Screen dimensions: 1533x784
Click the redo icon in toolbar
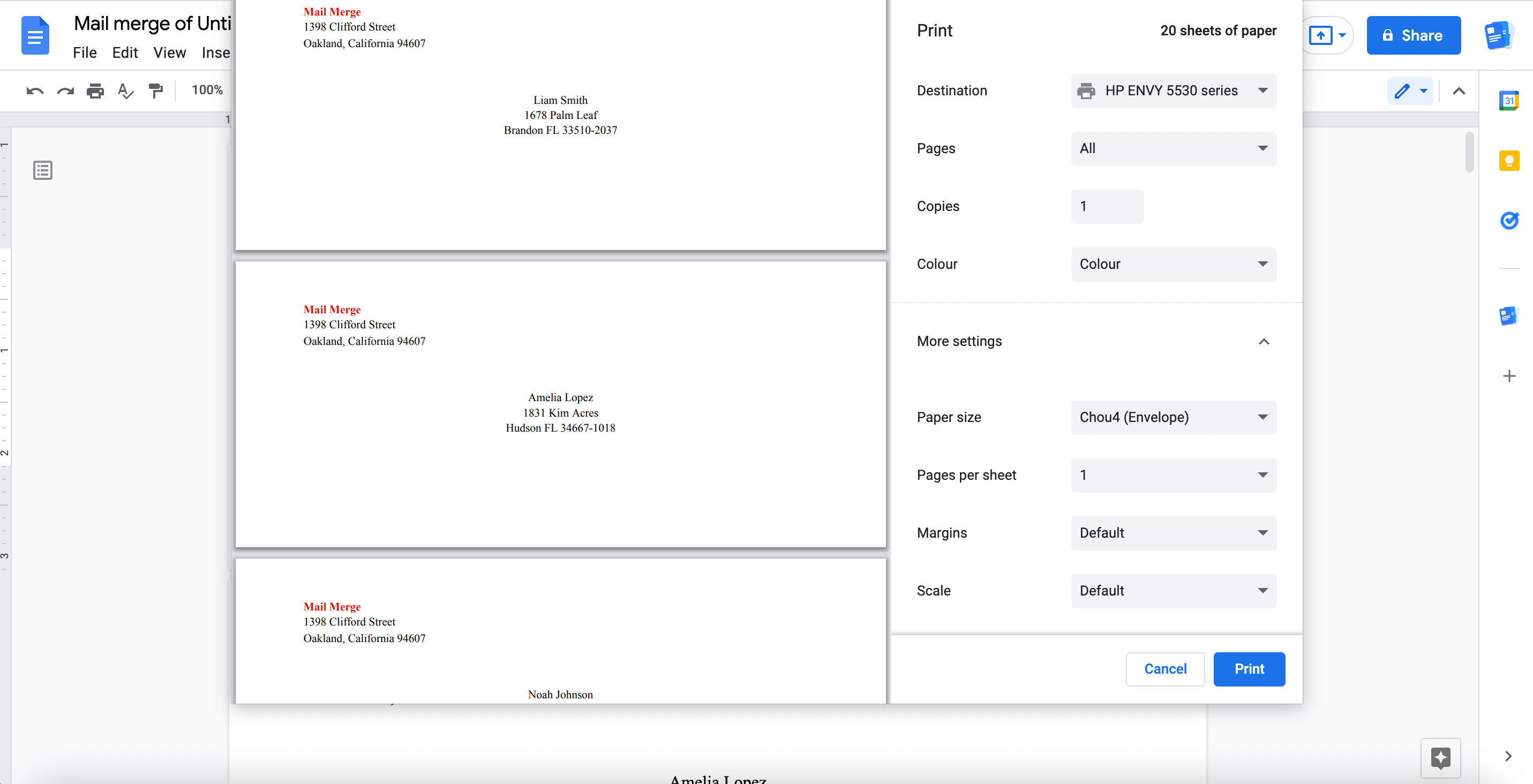pyautogui.click(x=65, y=90)
